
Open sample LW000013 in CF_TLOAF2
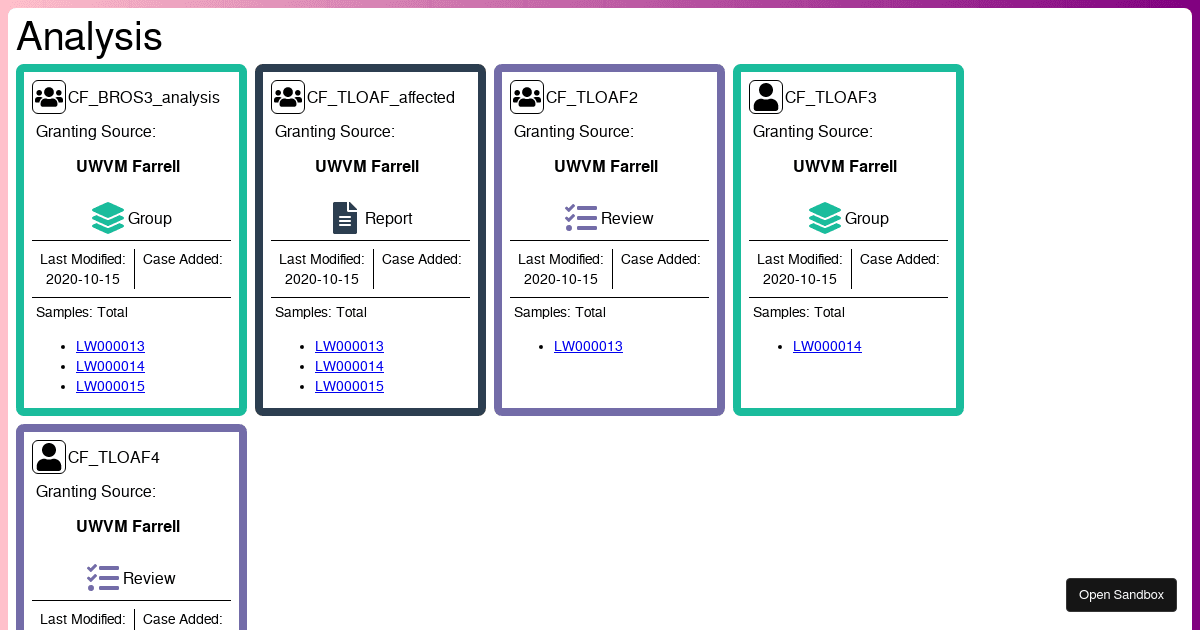click(588, 346)
